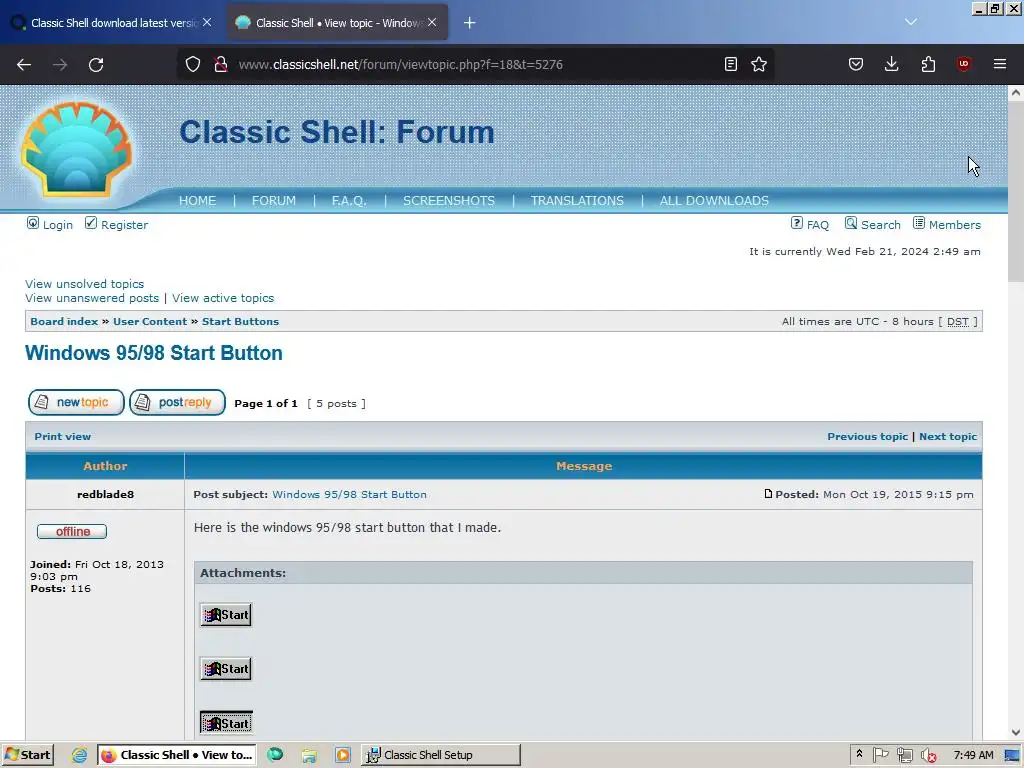Open the Save to Pocket icon
This screenshot has width=1024, height=768.
click(856, 64)
